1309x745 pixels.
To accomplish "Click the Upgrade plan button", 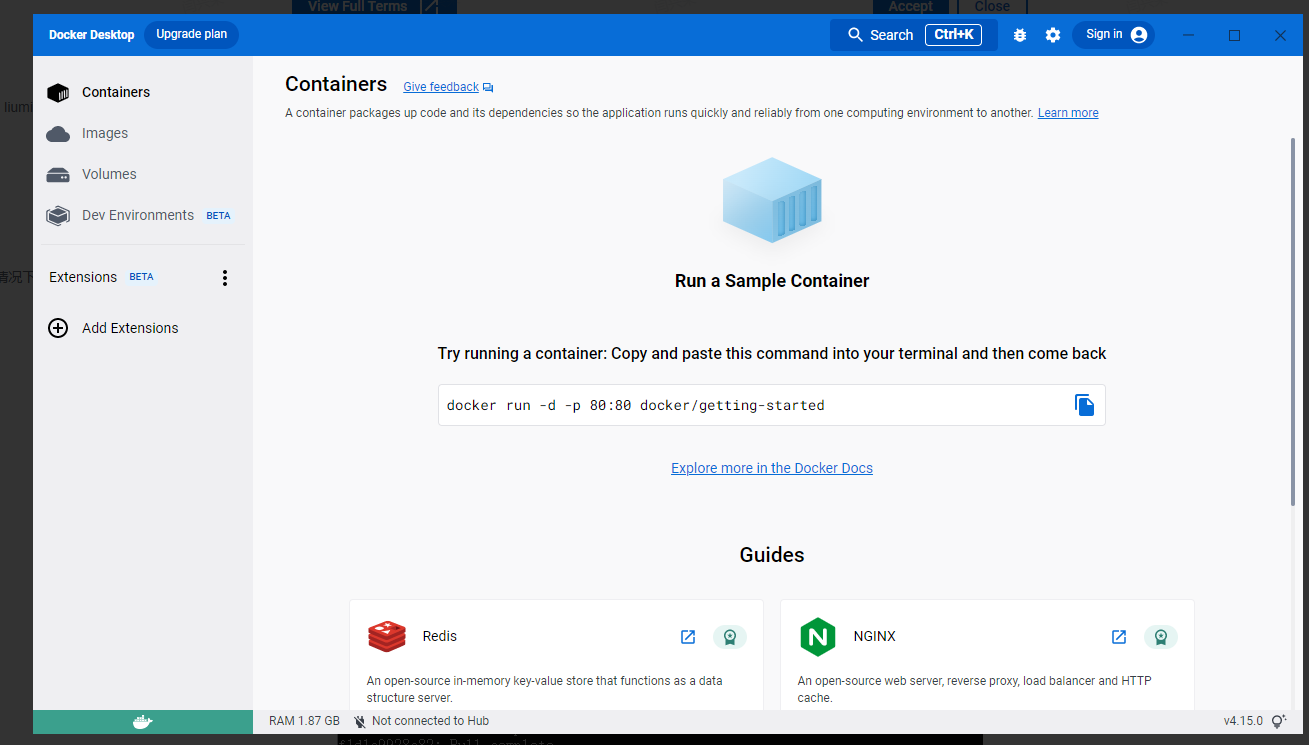I will [191, 34].
